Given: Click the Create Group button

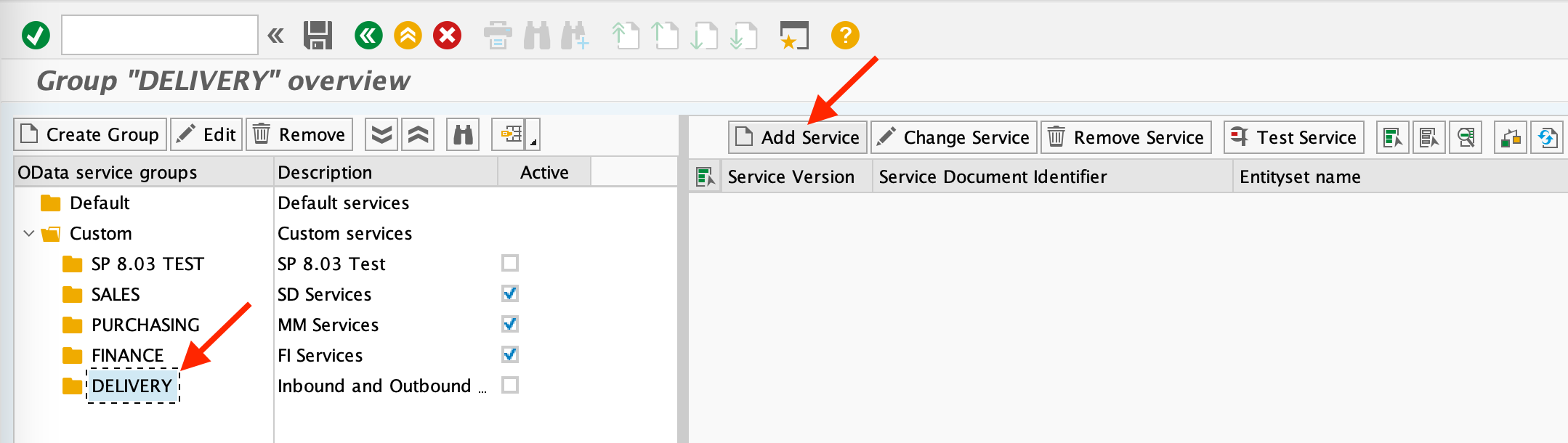Looking at the screenshot, I should pos(90,135).
